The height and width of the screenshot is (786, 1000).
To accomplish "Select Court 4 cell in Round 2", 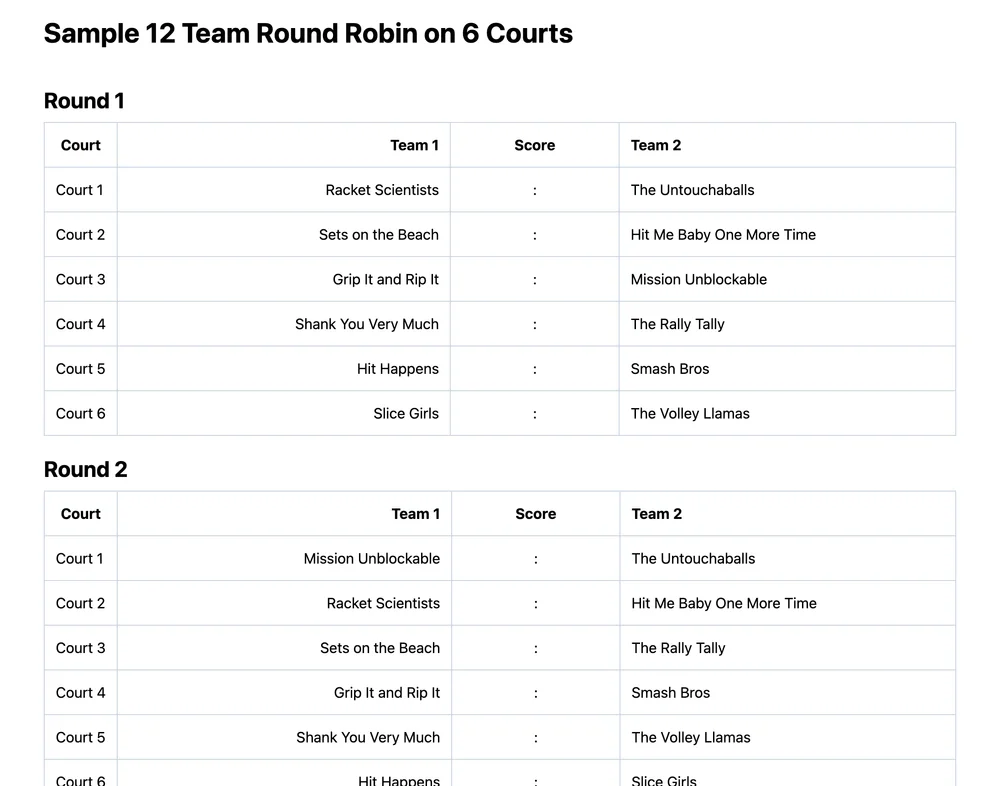I will [80, 693].
